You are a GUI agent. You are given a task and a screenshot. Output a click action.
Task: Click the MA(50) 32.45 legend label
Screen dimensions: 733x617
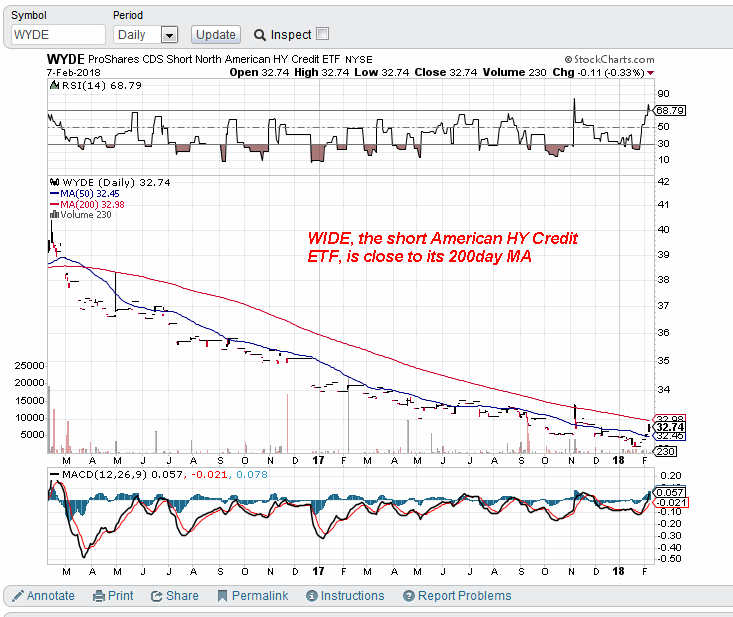(90, 194)
